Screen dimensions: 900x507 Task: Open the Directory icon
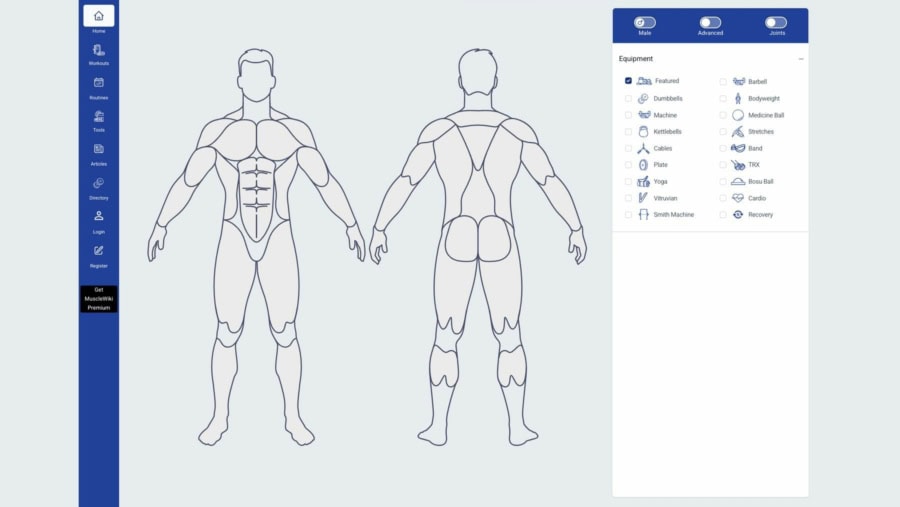coord(98,183)
